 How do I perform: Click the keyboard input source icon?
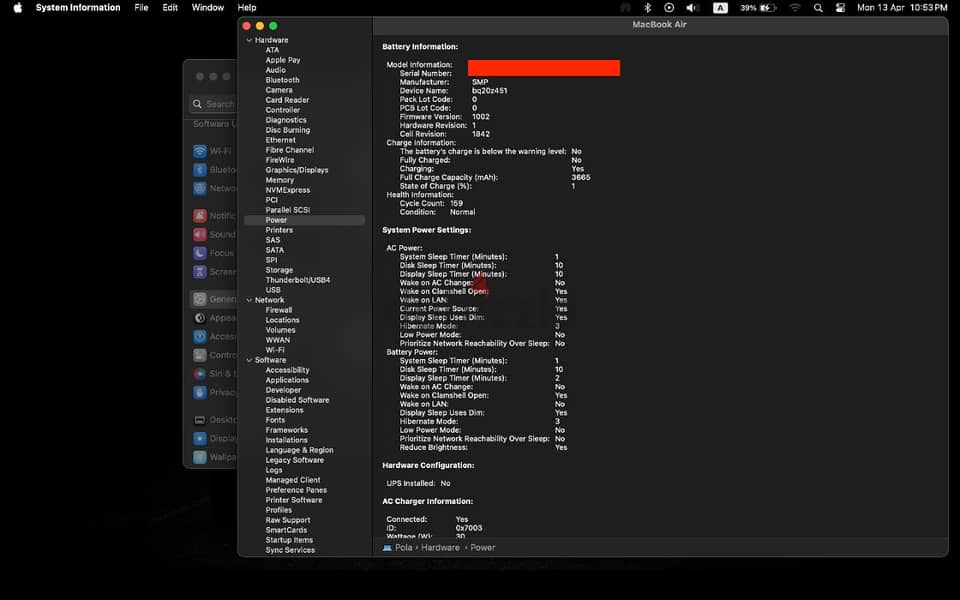coord(721,7)
